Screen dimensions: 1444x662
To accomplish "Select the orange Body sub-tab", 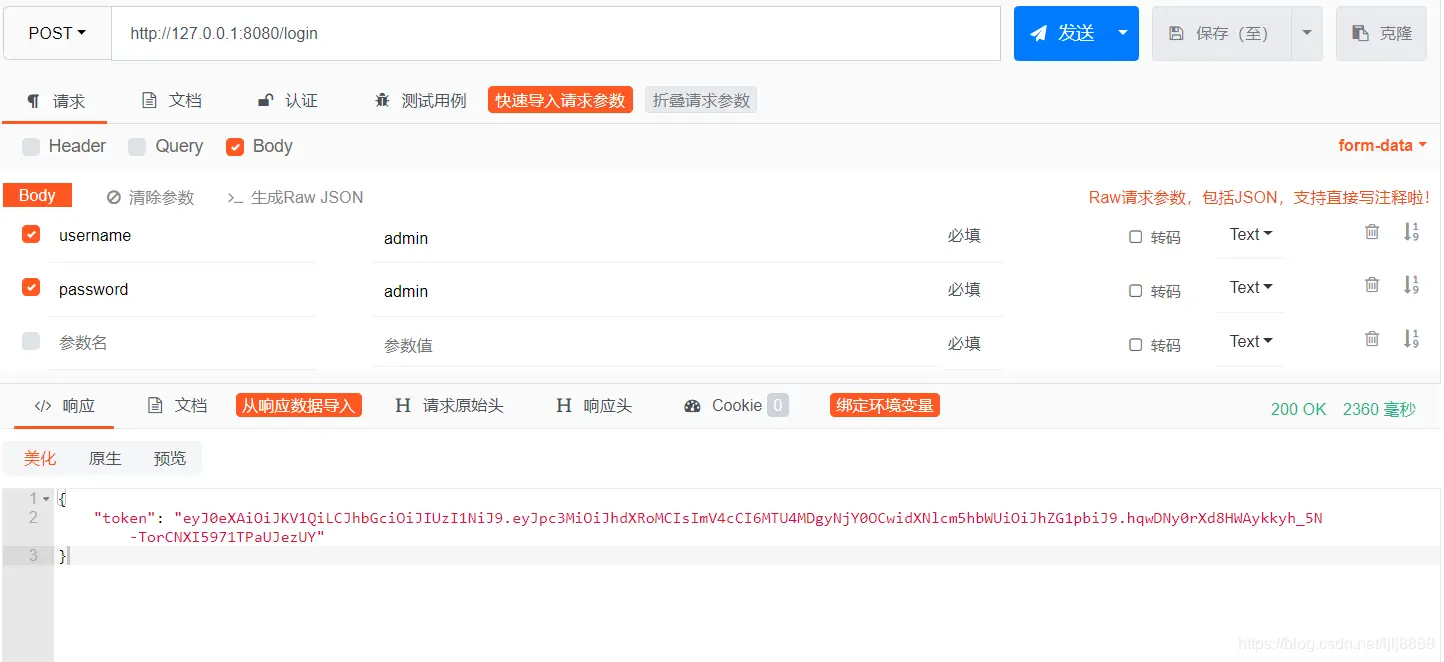I will coord(37,195).
